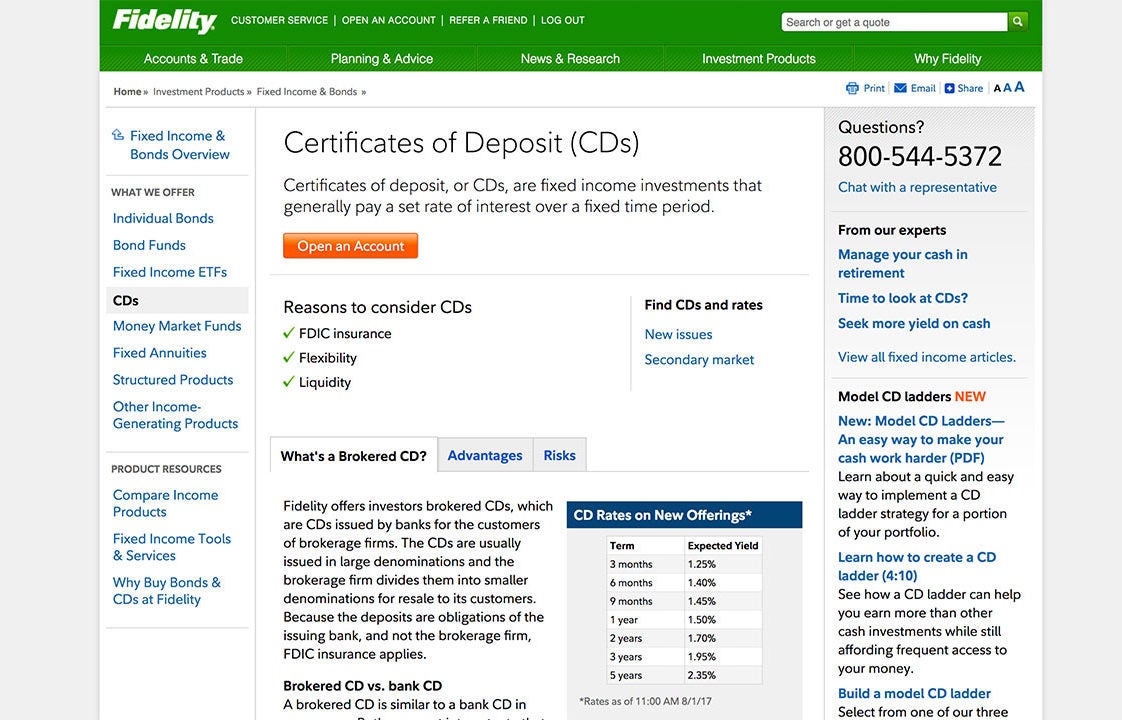
Task: Open the Accounts & Trade menu
Action: (x=193, y=59)
